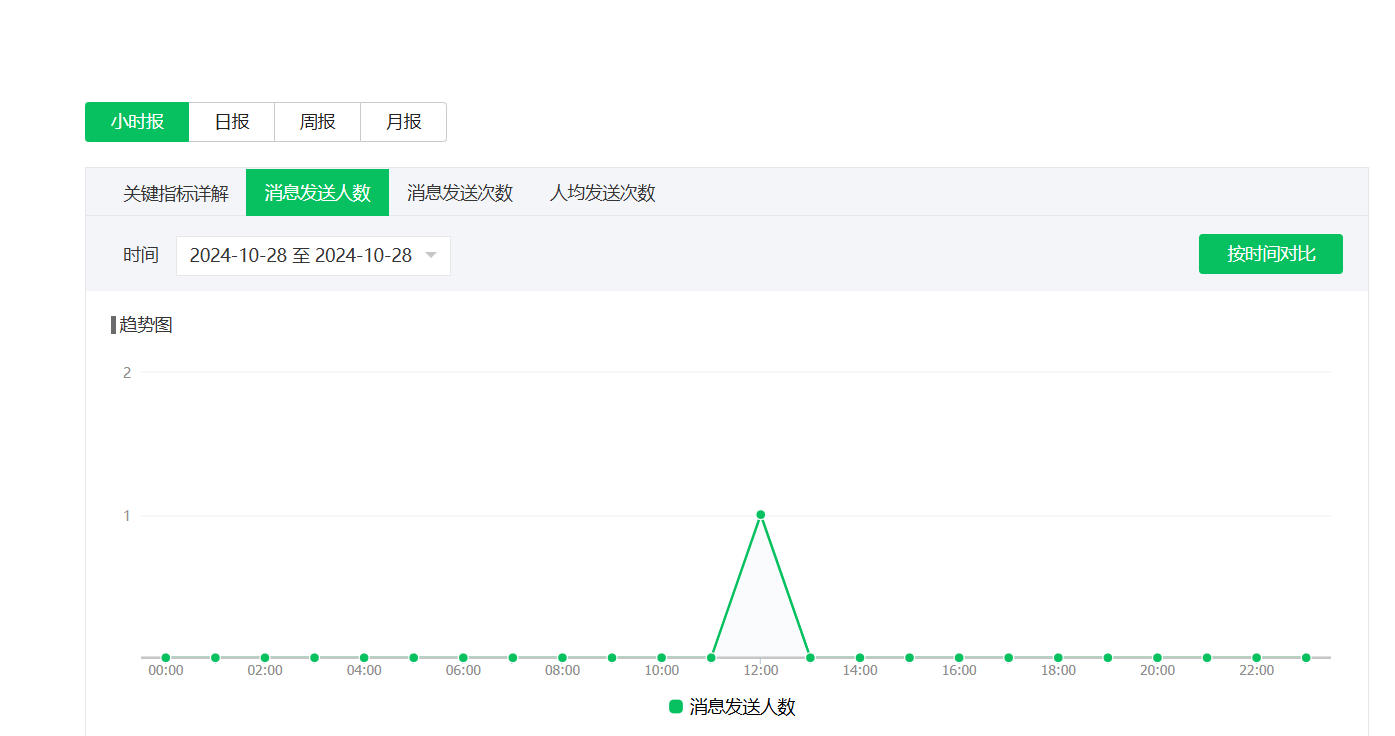Click the 消息发送人数 legend label text
Viewport: 1395px width, 736px height.
click(x=742, y=707)
